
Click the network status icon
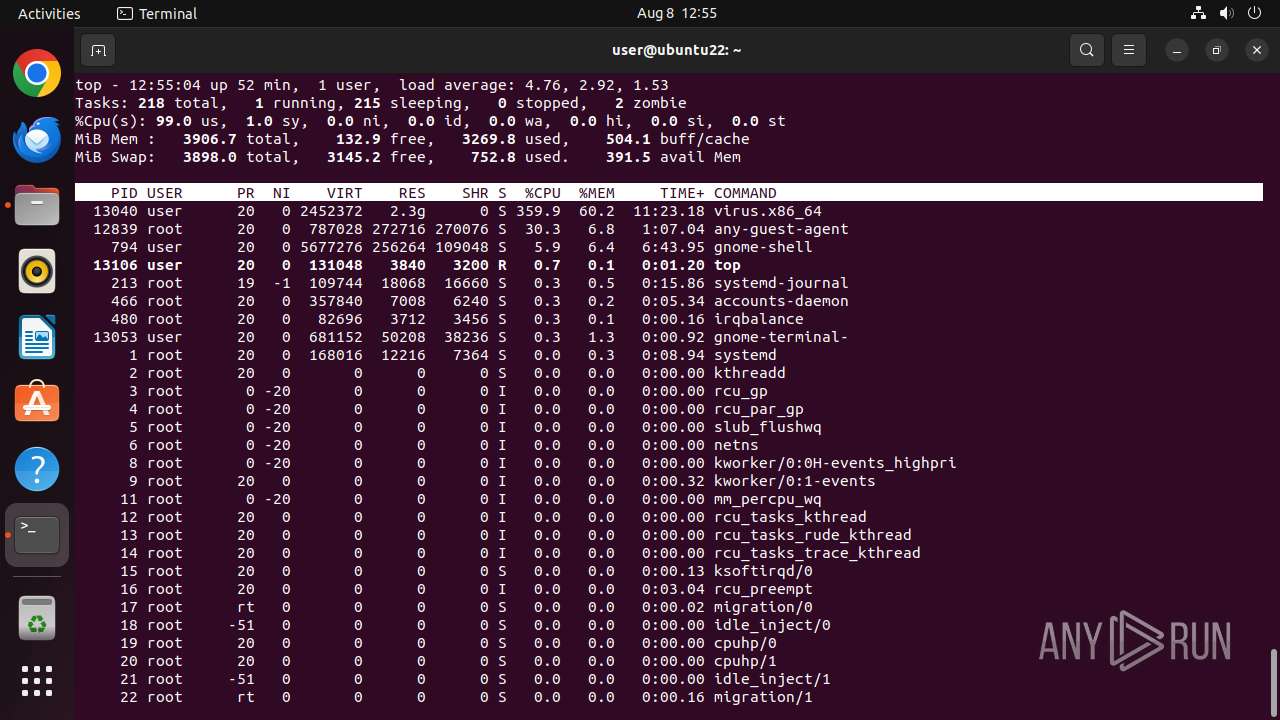coord(1199,14)
